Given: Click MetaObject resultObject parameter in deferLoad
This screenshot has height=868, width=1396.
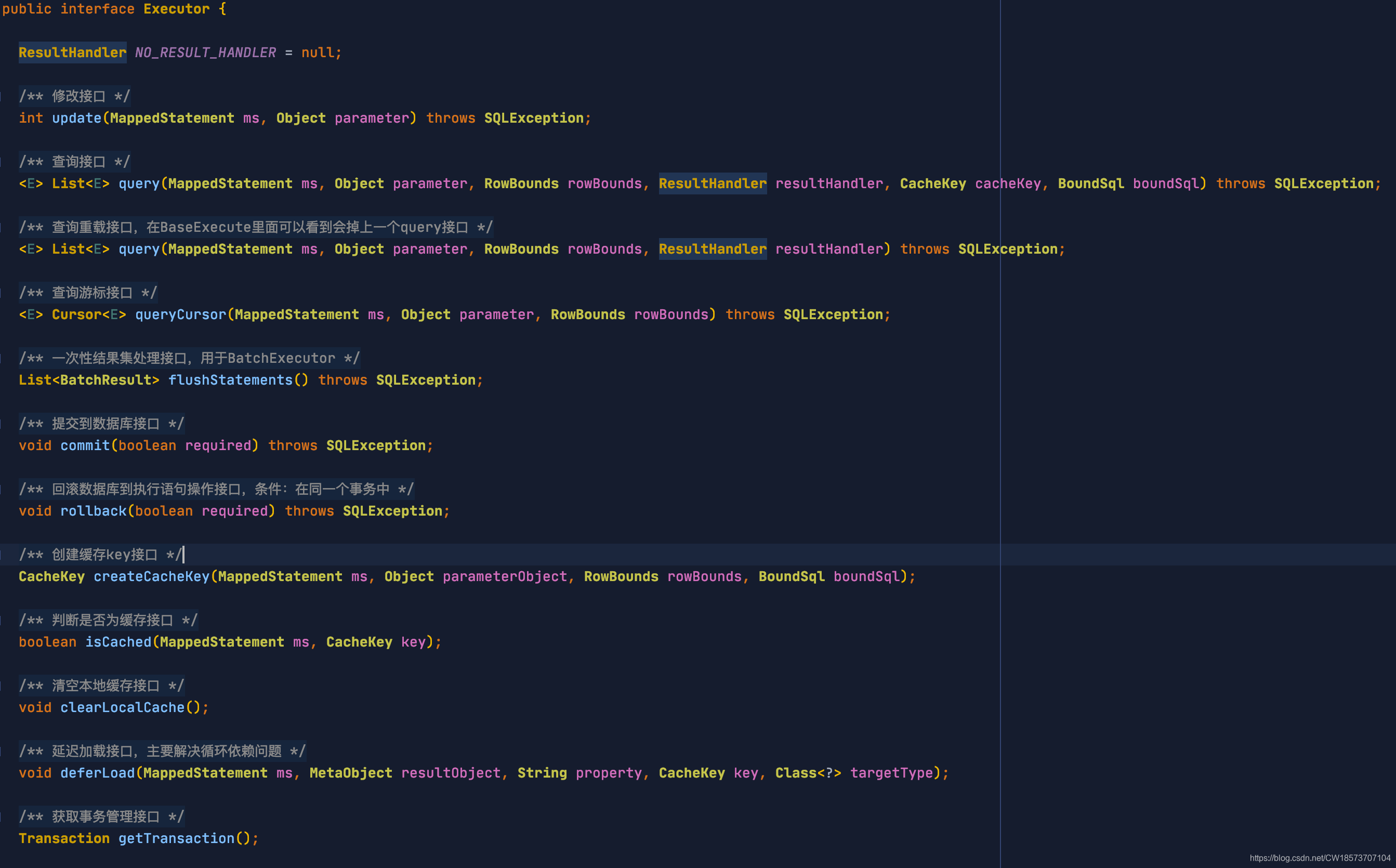Looking at the screenshot, I should [x=405, y=773].
